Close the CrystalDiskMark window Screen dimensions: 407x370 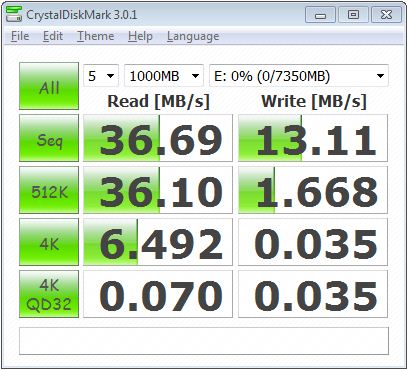386,15
